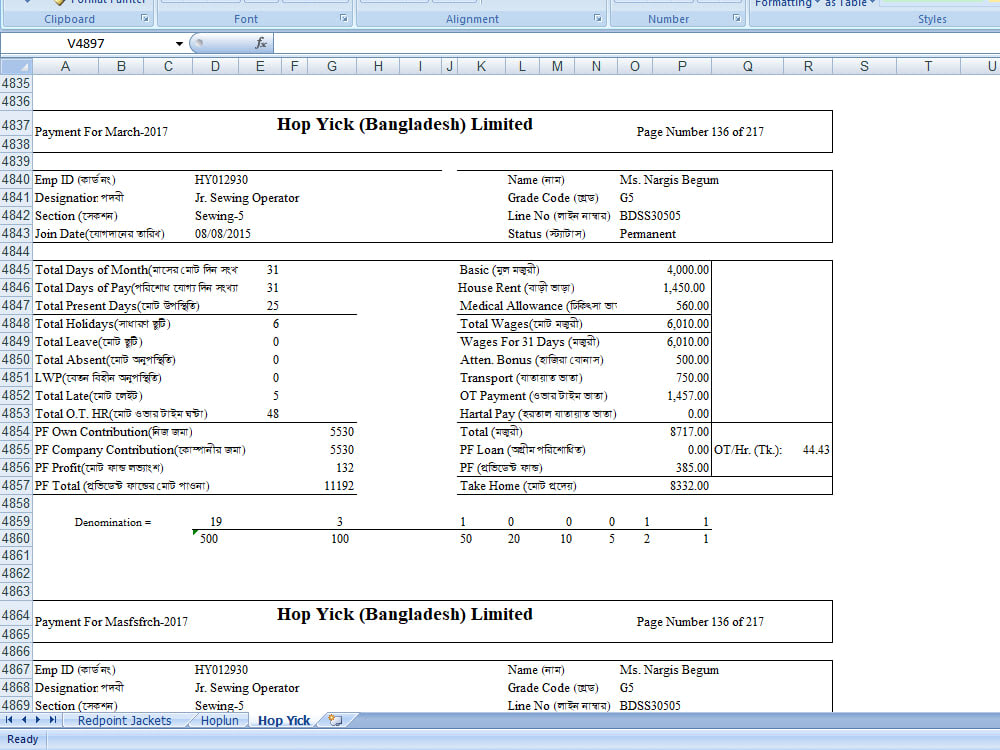The width and height of the screenshot is (1000, 750).
Task: Click the Medical Allowance value 560.00
Action: [692, 305]
